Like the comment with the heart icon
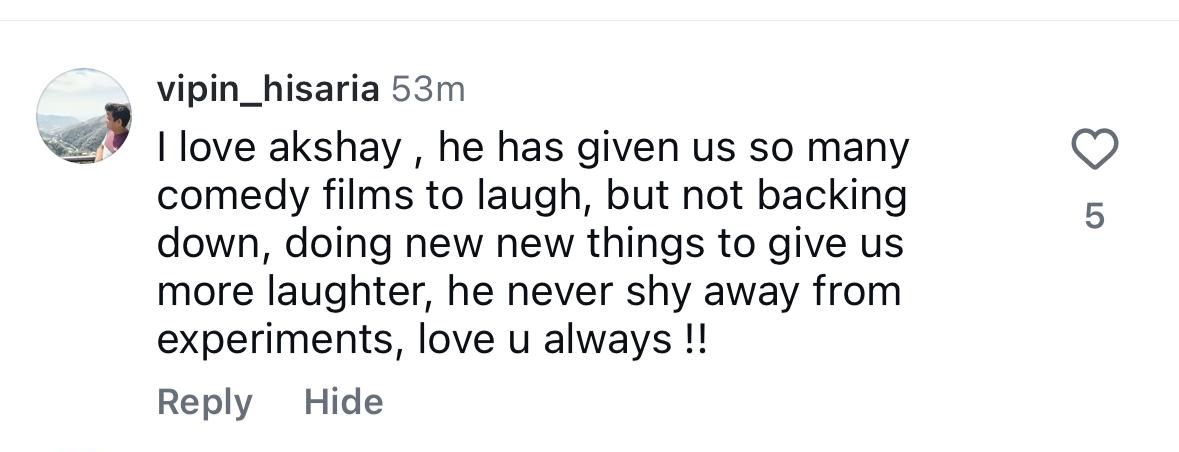1179x452 pixels. (1094, 149)
